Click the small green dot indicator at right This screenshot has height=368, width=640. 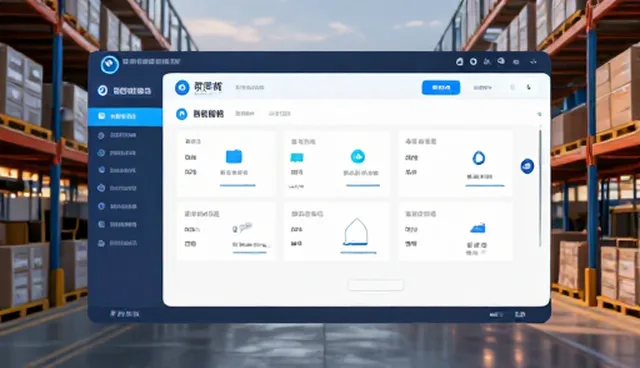pyautogui.click(x=540, y=114)
